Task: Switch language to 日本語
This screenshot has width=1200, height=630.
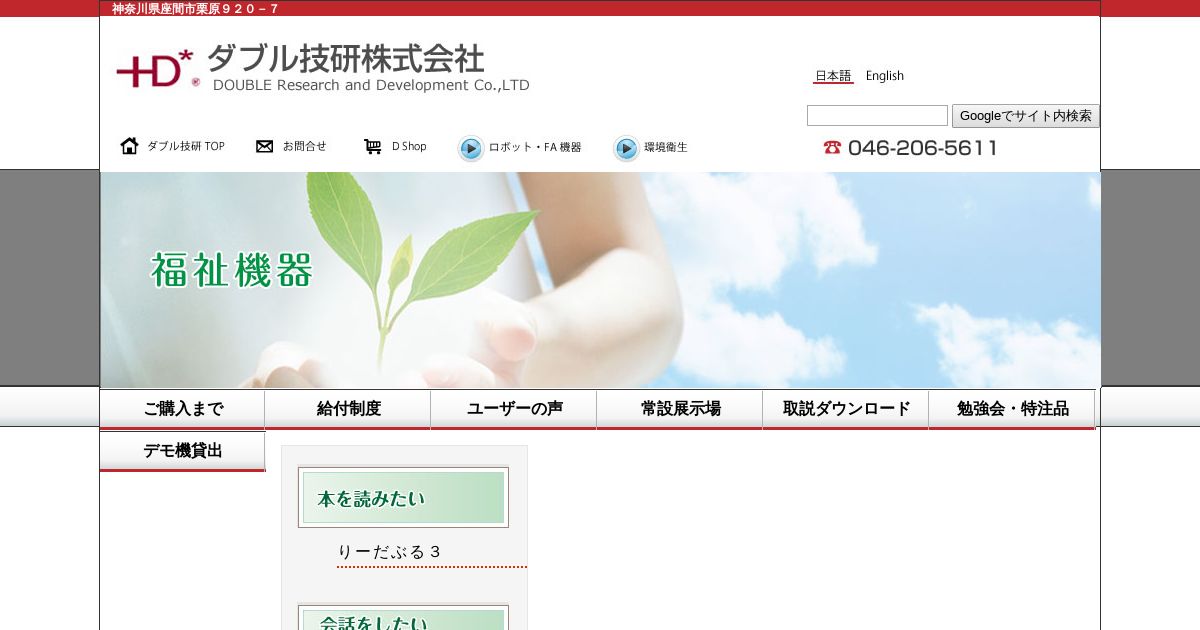Action: point(833,76)
